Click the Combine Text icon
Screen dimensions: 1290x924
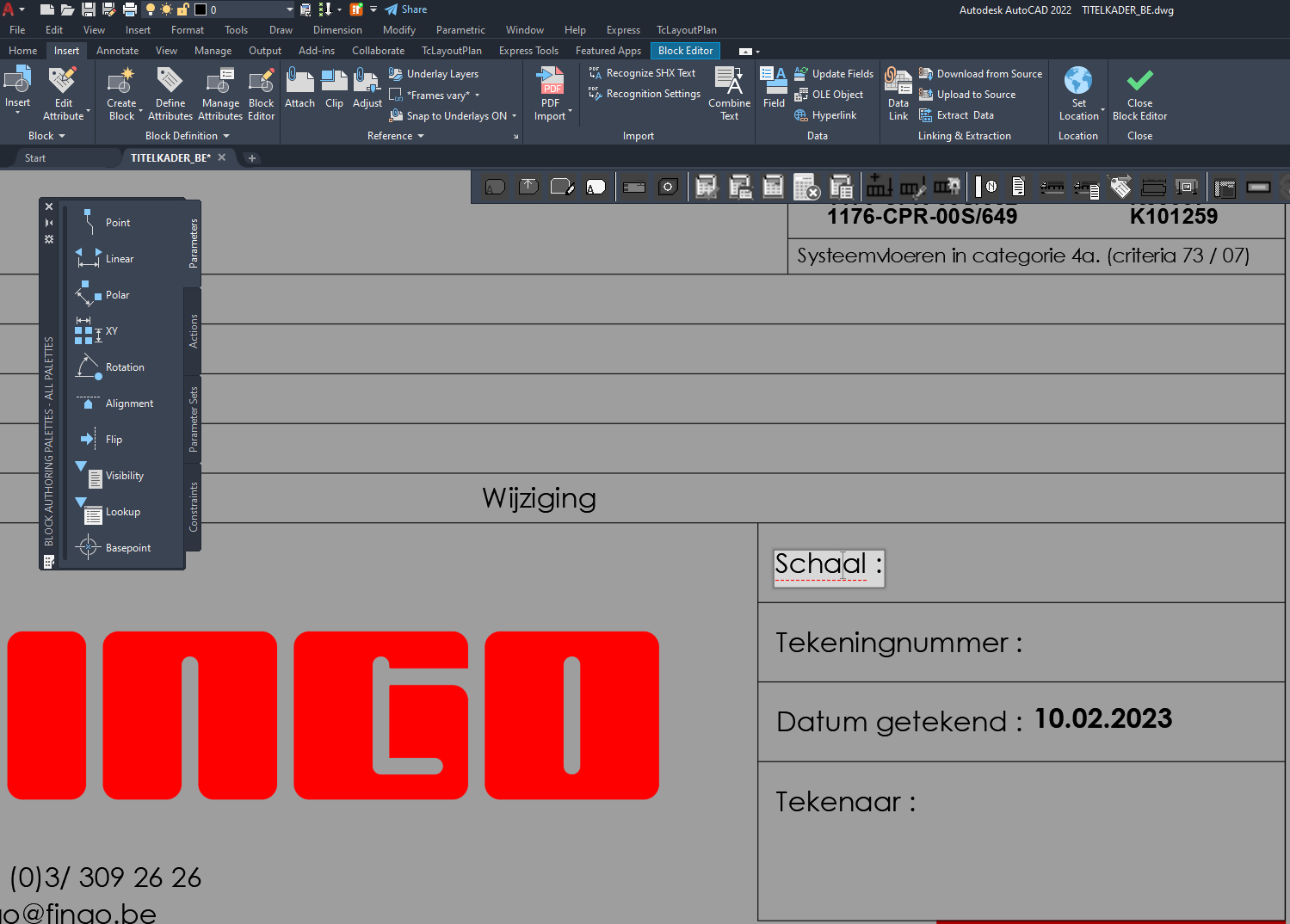click(729, 82)
